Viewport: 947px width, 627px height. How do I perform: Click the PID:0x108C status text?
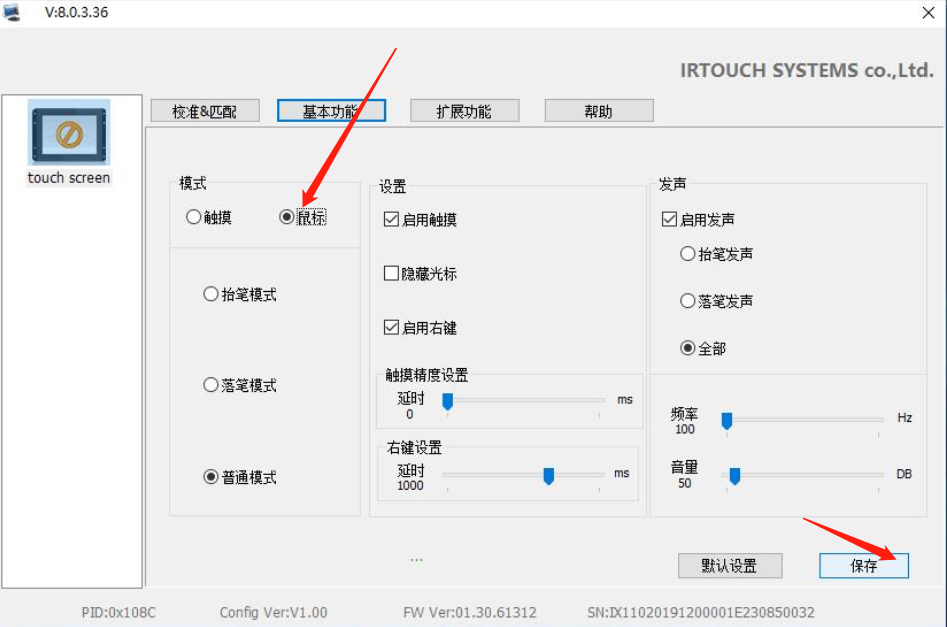point(119,613)
